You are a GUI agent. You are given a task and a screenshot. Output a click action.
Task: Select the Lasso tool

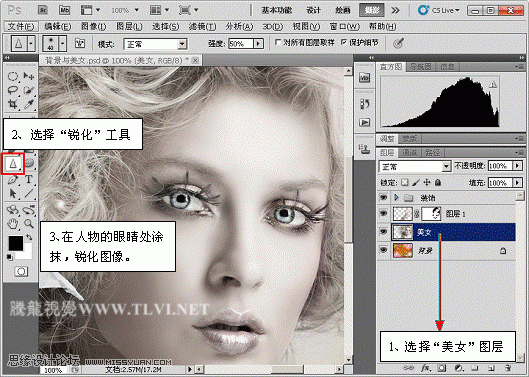(13, 90)
